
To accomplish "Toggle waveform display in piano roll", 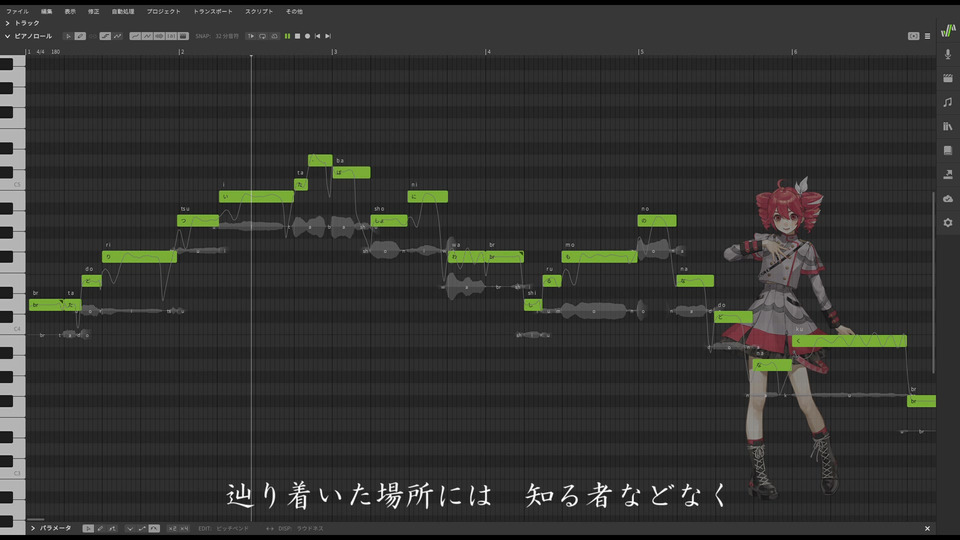I will point(159,36).
